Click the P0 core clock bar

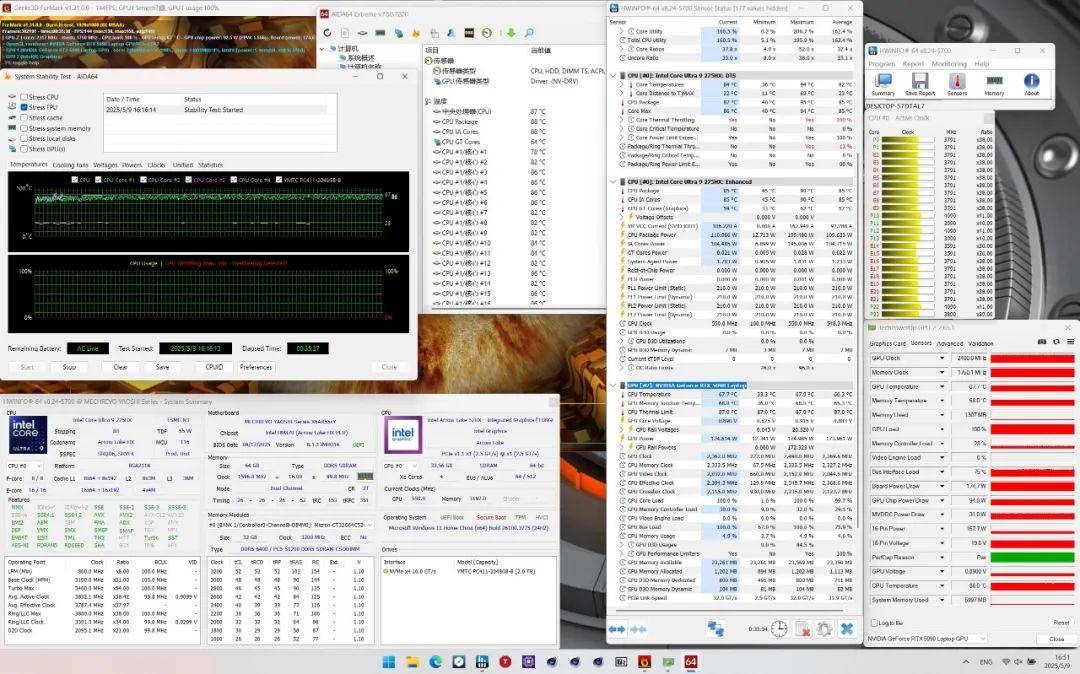(x=908, y=140)
